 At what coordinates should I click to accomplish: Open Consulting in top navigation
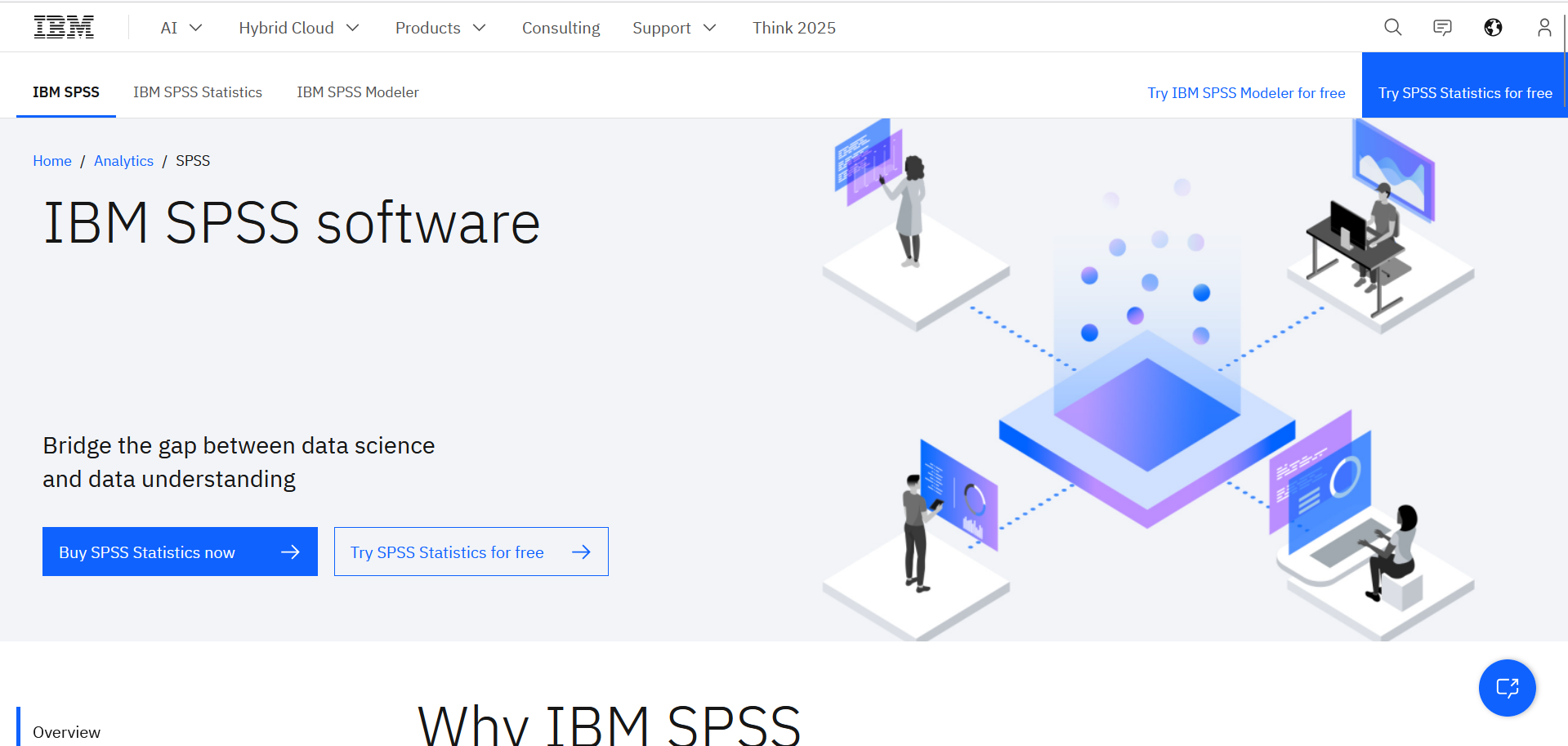click(x=561, y=28)
